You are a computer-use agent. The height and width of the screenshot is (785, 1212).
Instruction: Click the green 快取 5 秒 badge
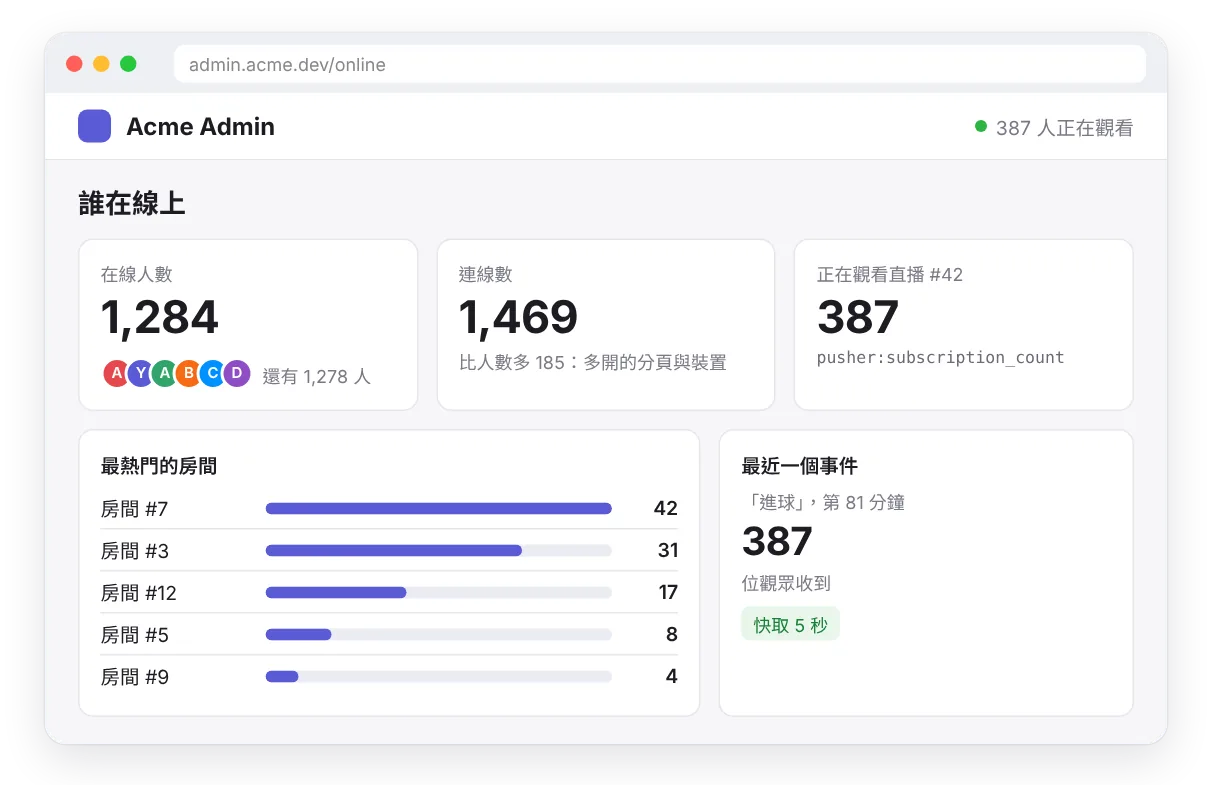[790, 624]
